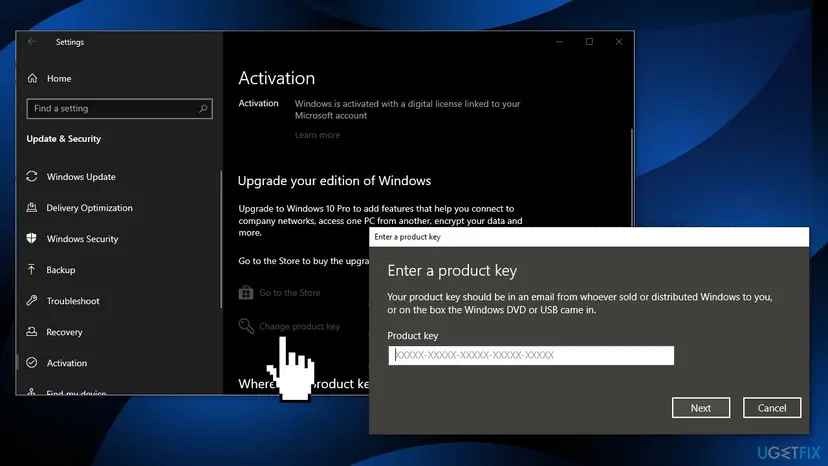Screen dimensions: 828x466
Task: Go to Home in Settings
Action: coord(59,78)
